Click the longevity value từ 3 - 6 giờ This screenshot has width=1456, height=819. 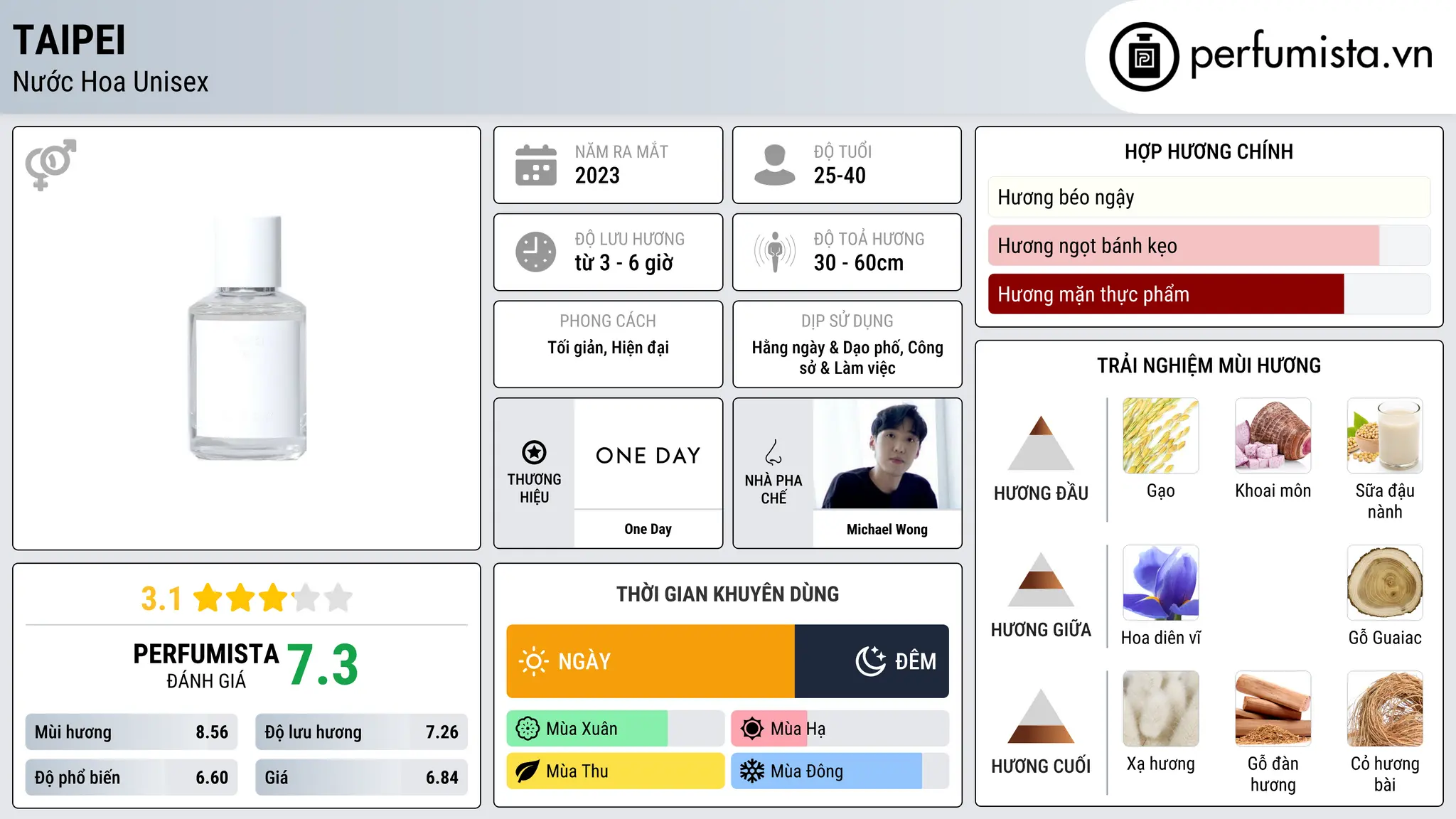pos(624,263)
